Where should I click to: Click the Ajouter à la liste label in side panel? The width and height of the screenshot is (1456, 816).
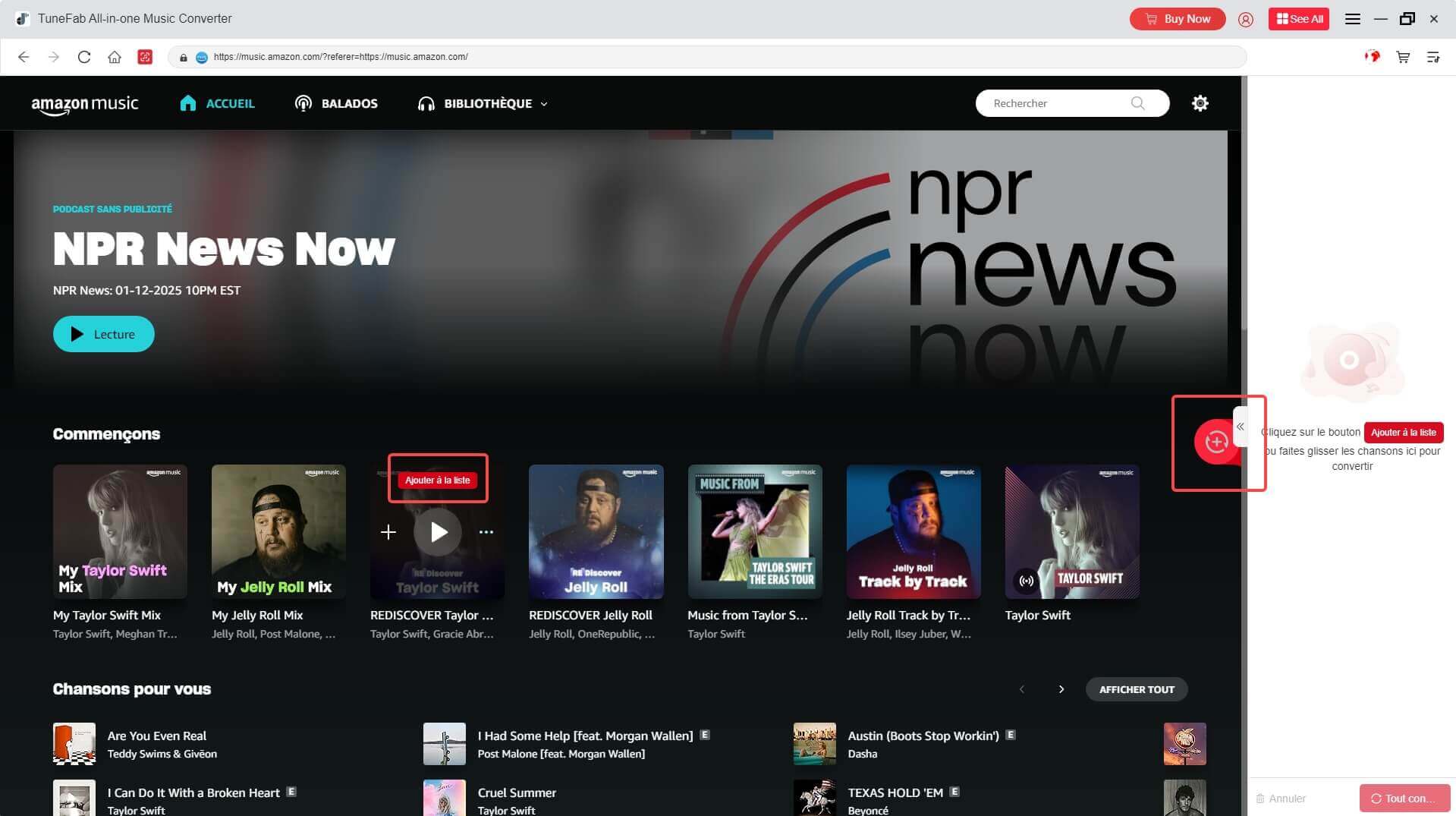[1404, 433]
